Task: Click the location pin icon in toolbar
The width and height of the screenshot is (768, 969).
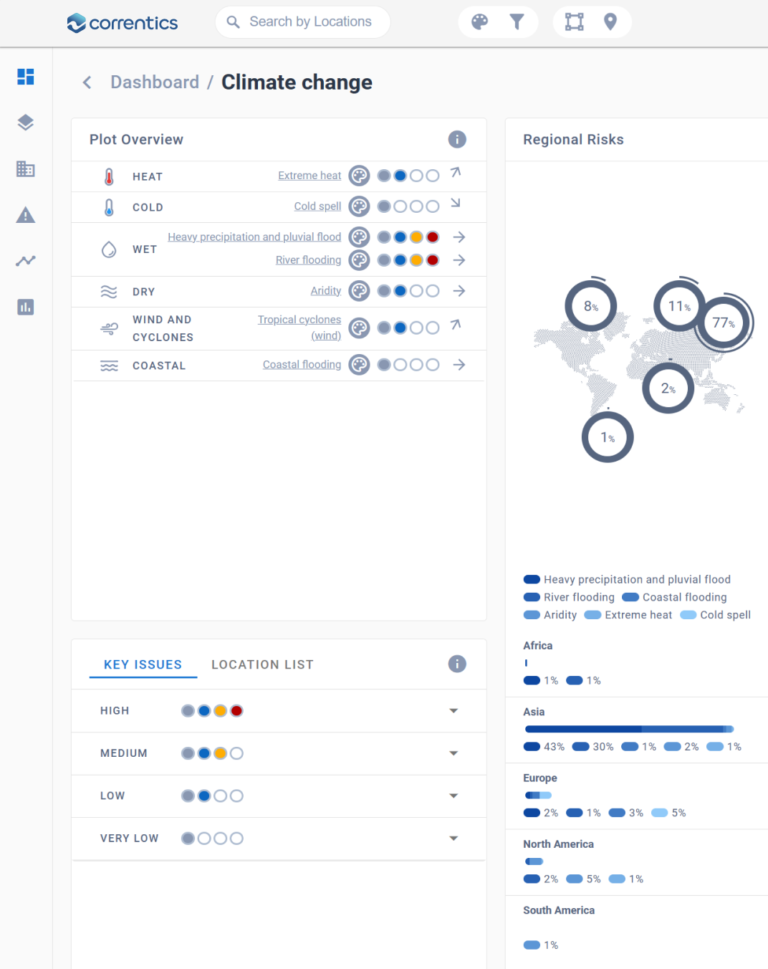Action: 610,22
